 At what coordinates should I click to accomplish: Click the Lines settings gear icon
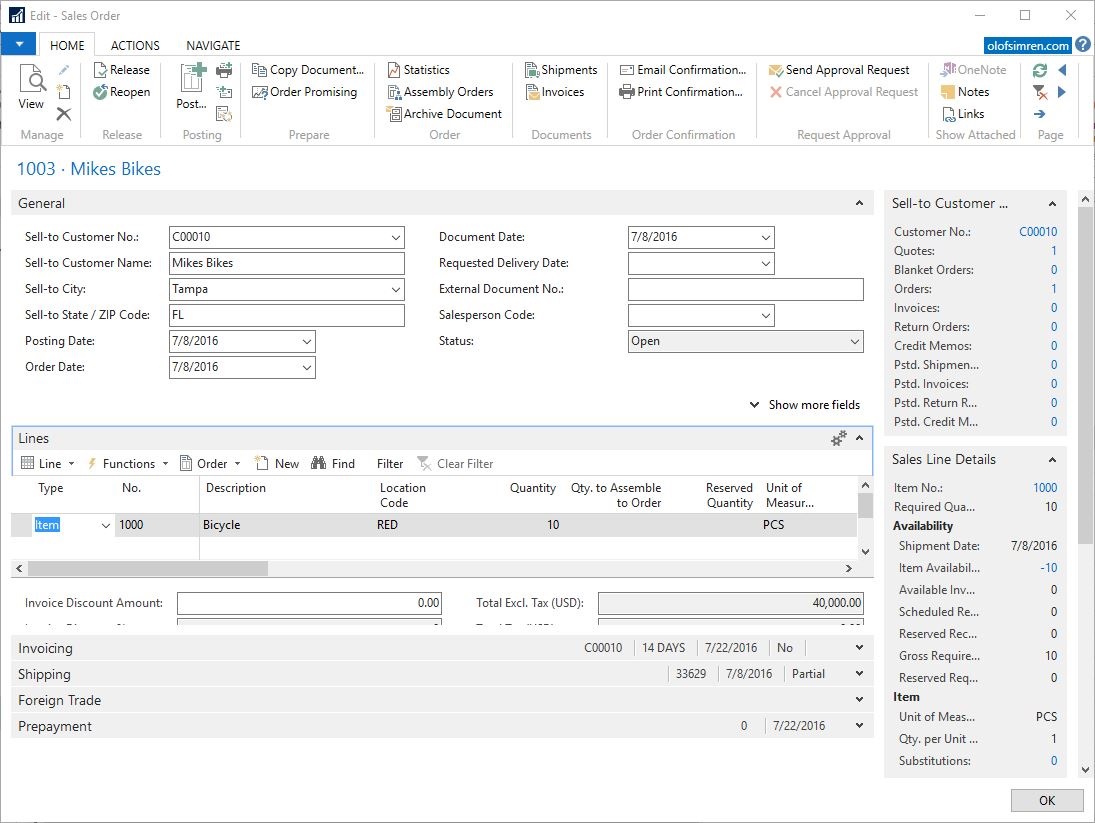point(838,438)
